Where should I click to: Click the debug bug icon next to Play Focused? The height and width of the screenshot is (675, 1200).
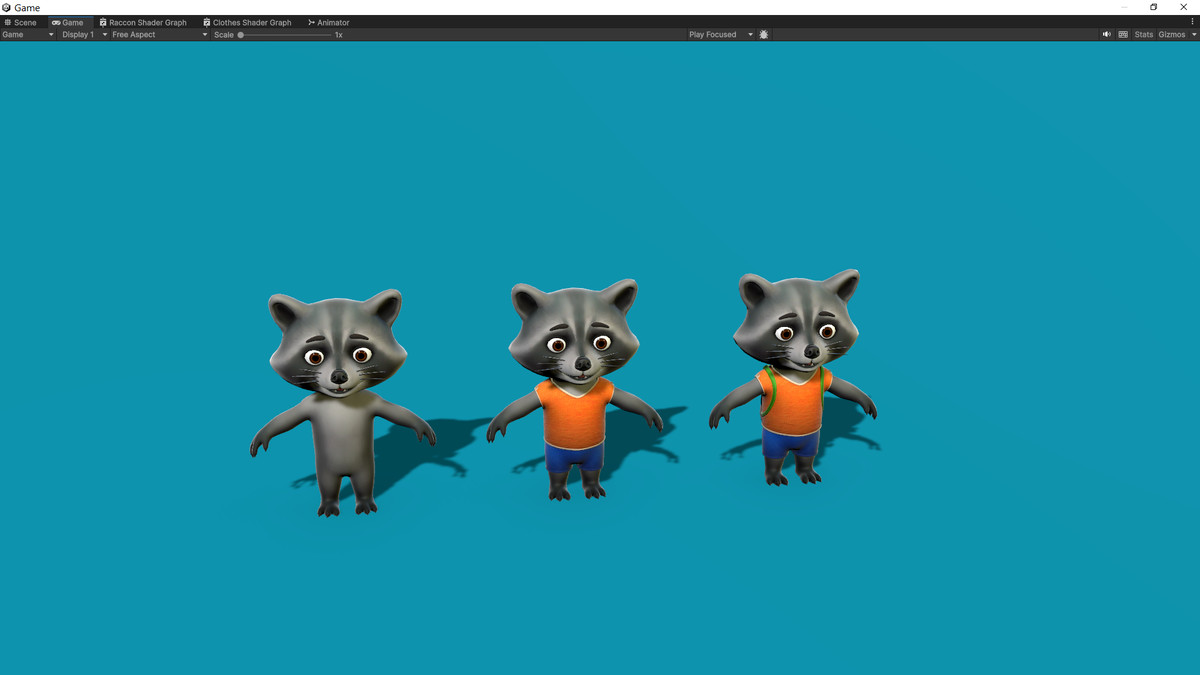point(763,34)
